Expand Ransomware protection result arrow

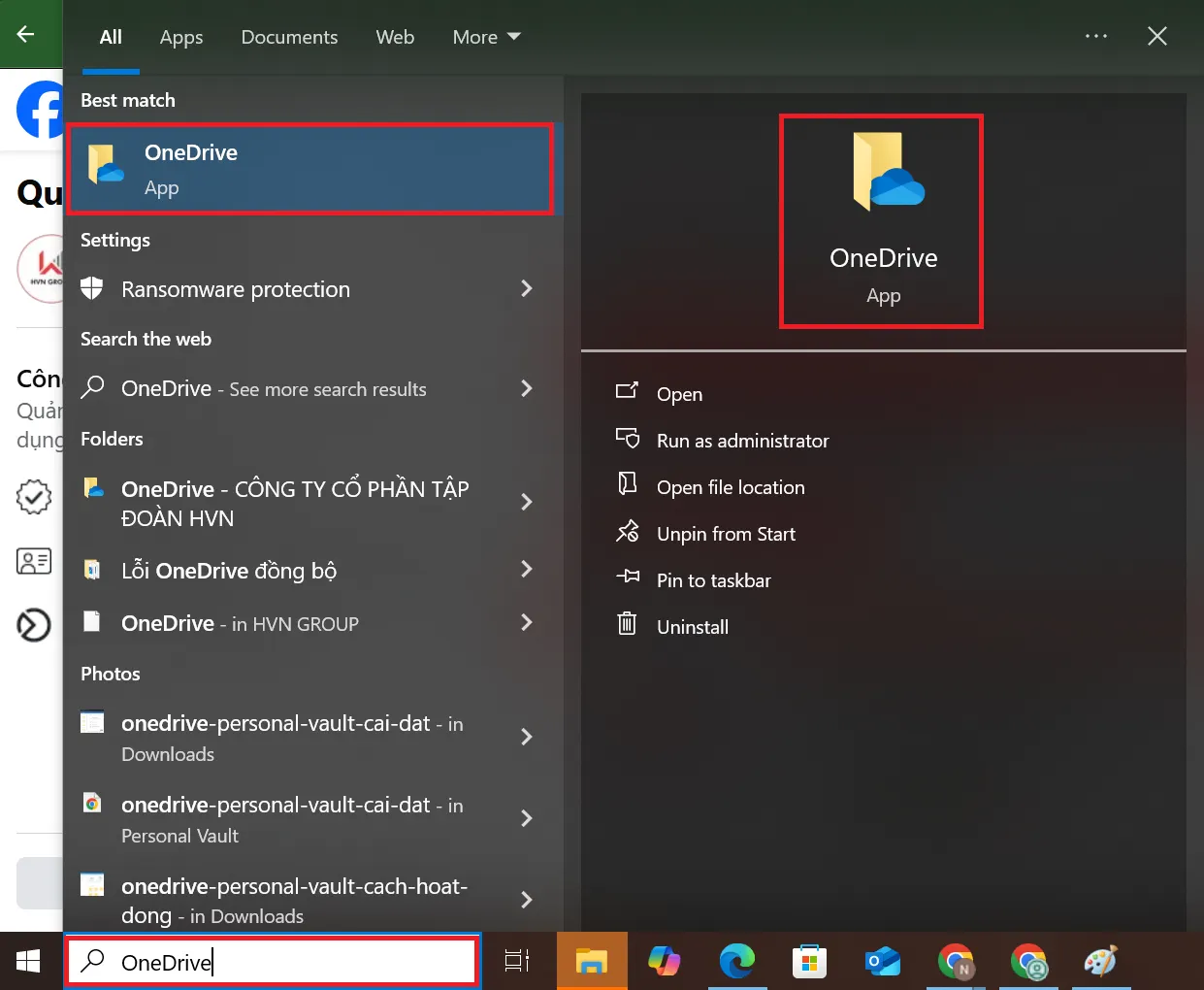pyautogui.click(x=527, y=289)
